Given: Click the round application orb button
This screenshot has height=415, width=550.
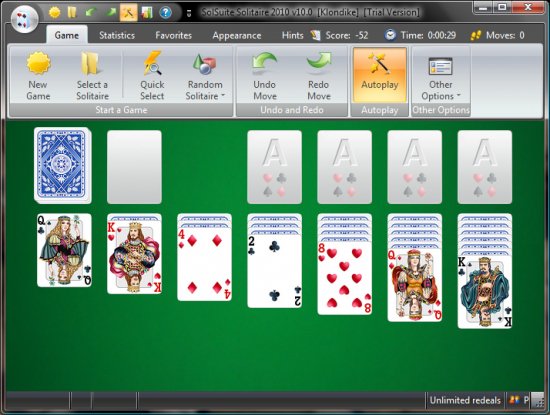Looking at the screenshot, I should point(25,19).
